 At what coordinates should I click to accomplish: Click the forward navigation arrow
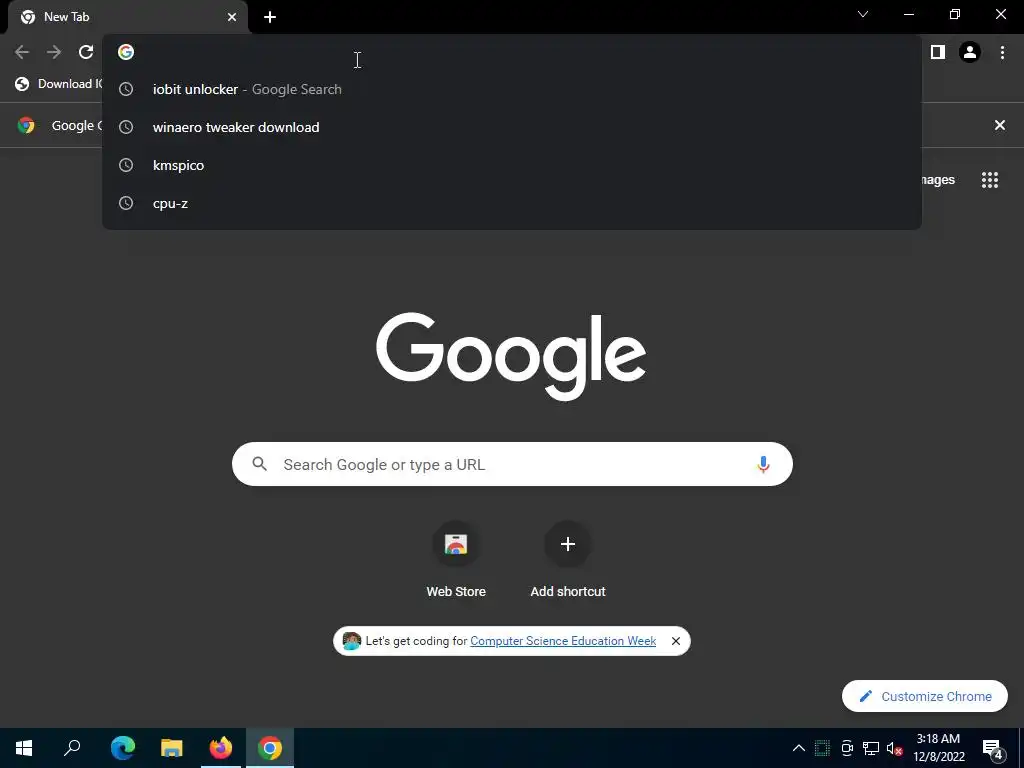[x=54, y=52]
